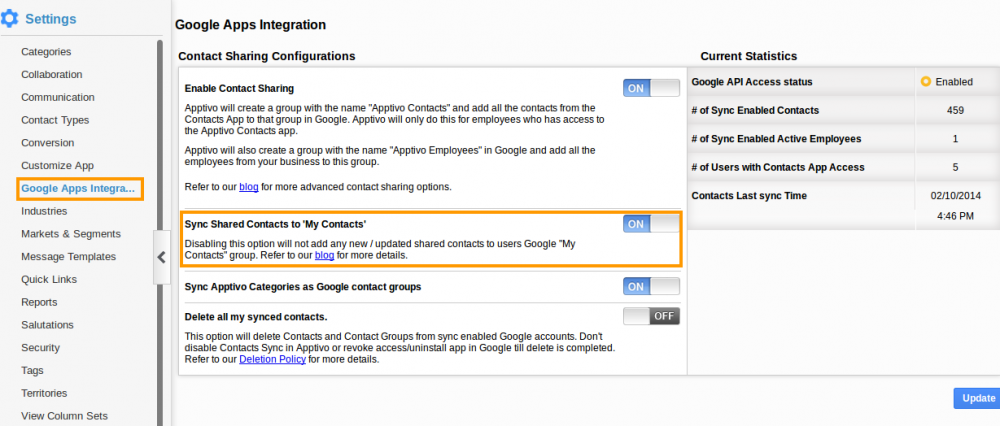Viewport: 1000px width, 426px height.
Task: Open the Deletion Policy link
Action: click(x=272, y=360)
